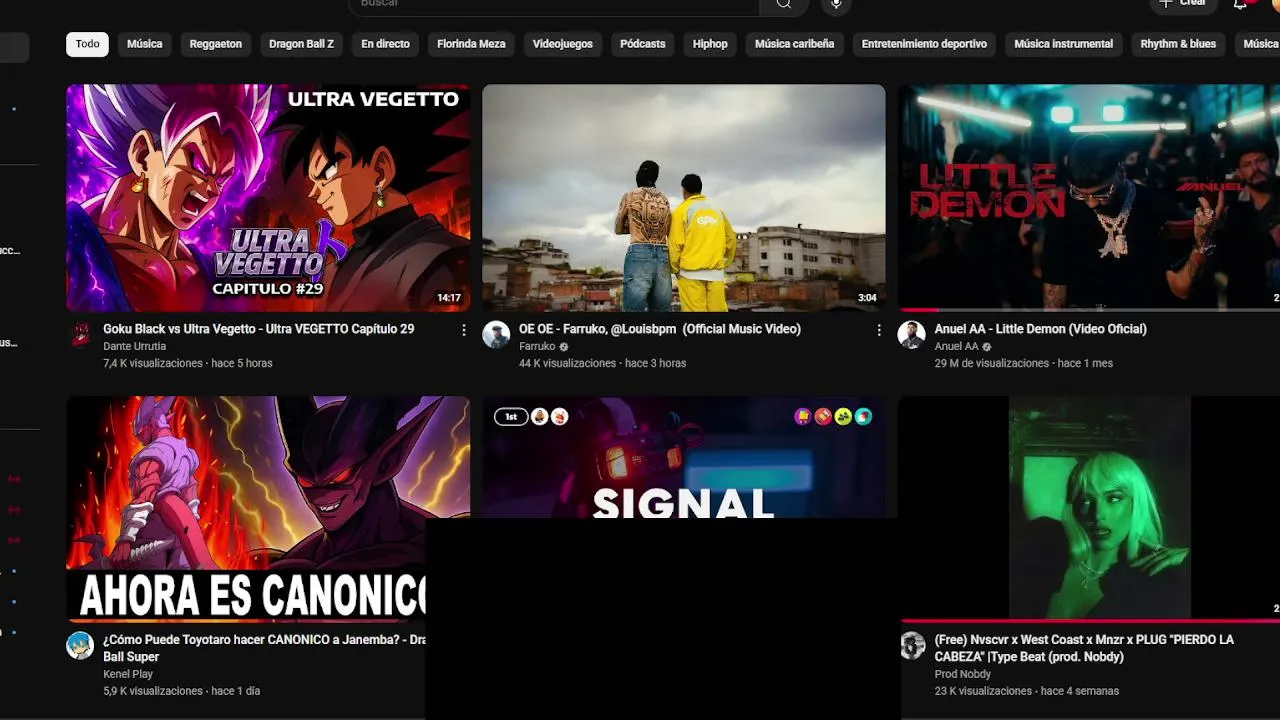Select the Rhythm & blues chip
Screen dimensions: 1280x720
click(x=1178, y=44)
